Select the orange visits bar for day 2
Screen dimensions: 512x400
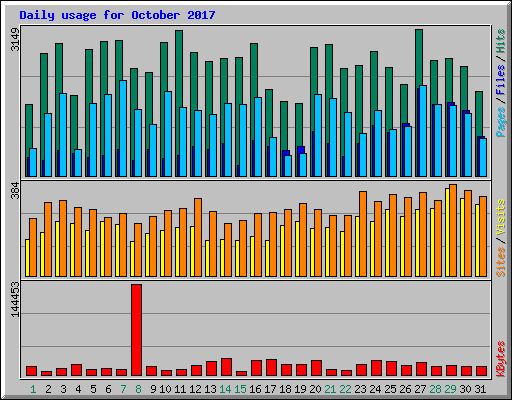click(x=48, y=239)
